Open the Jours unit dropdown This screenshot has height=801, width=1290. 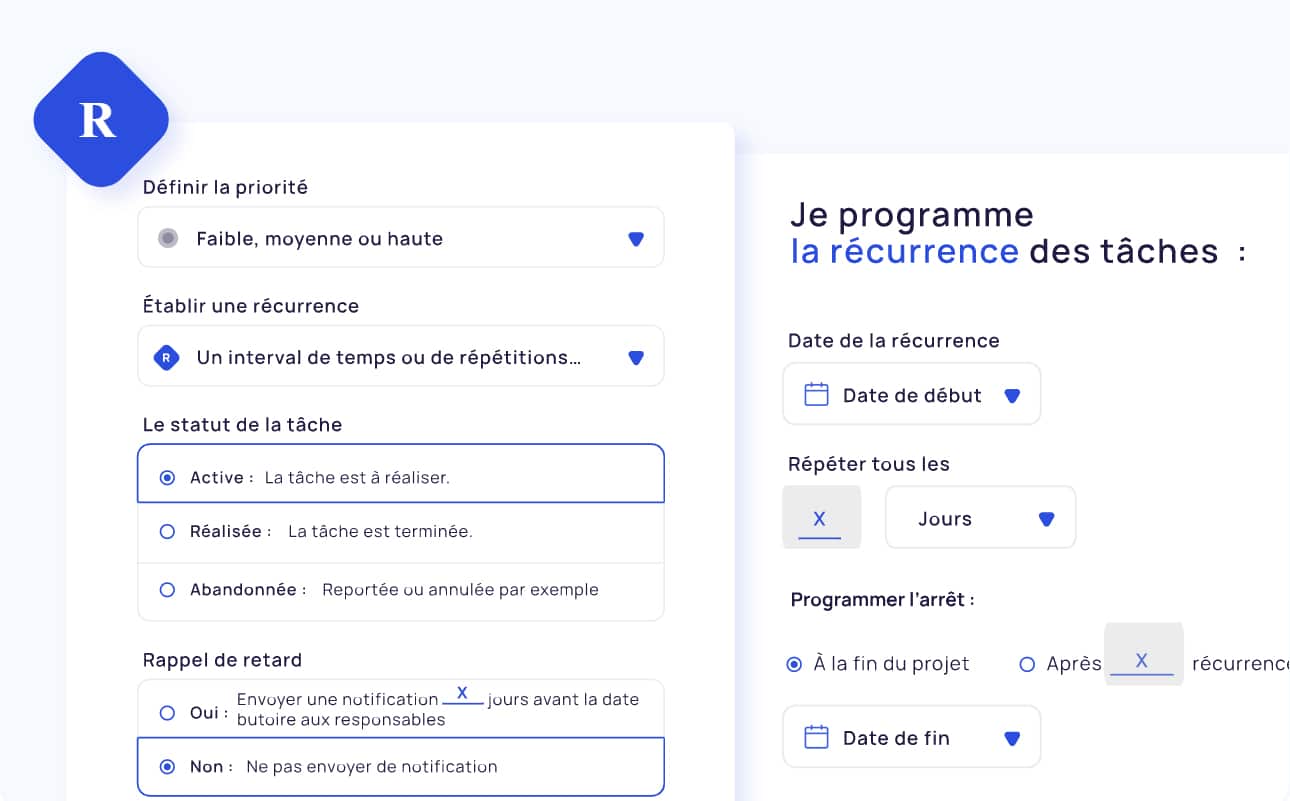(980, 518)
